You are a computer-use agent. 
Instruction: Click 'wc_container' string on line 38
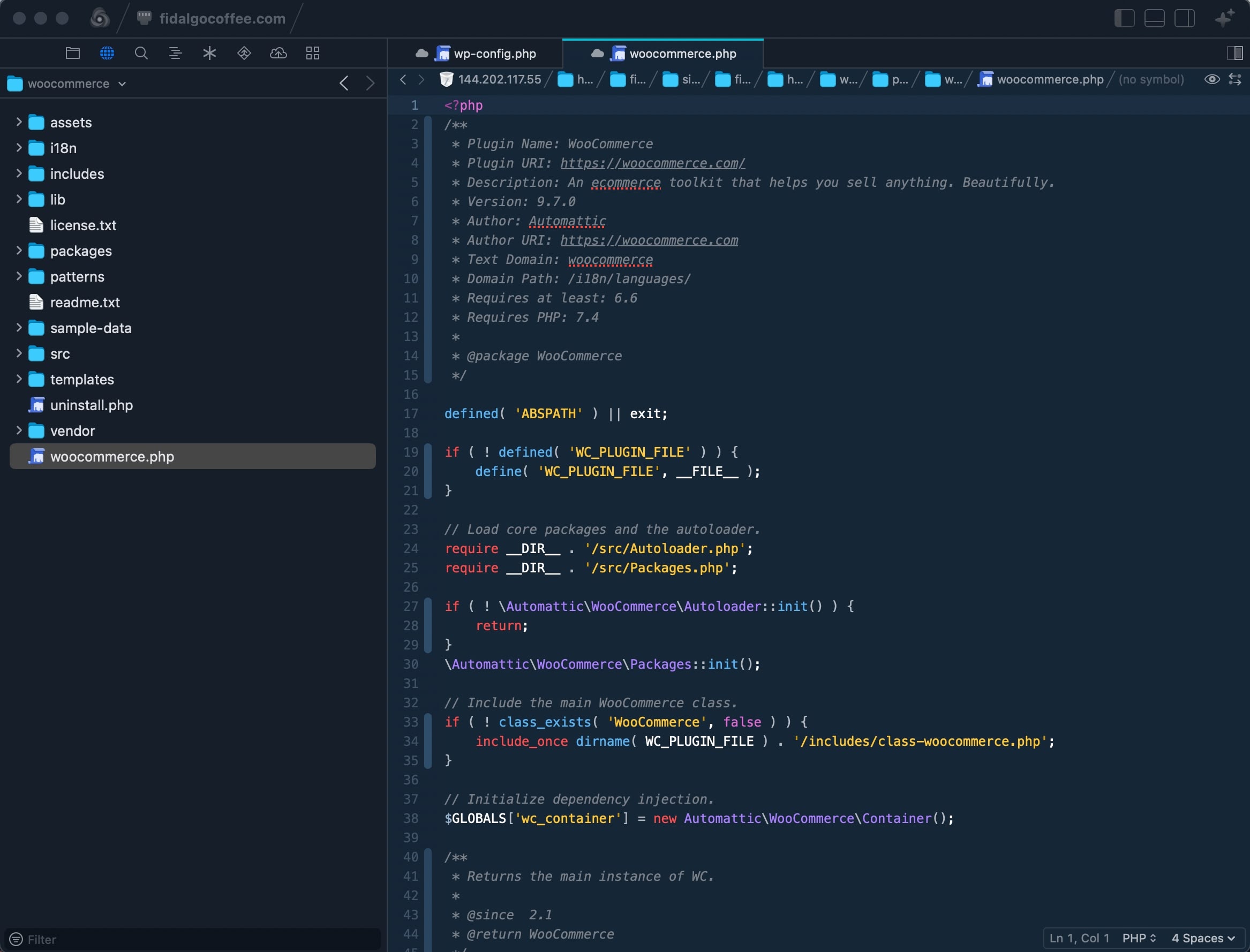[x=568, y=818]
